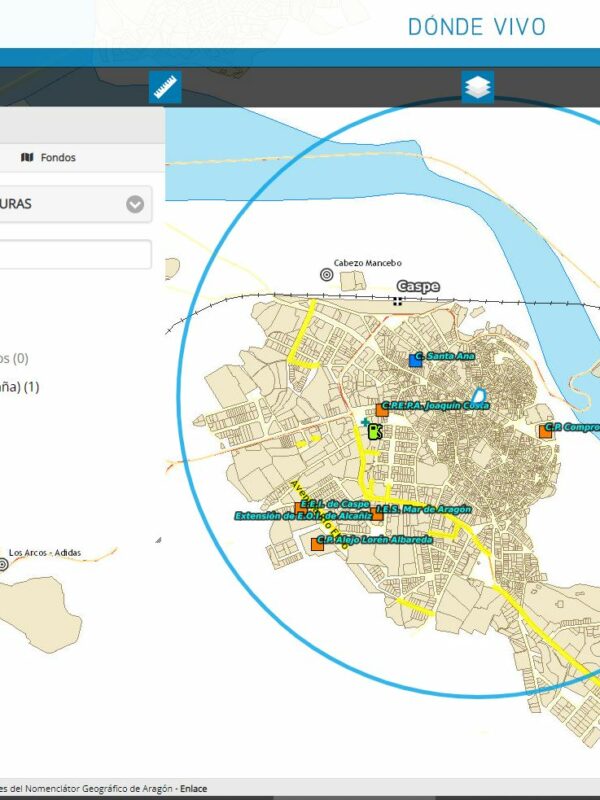
Task: Activate the ruler measurement tool
Action: click(x=165, y=88)
